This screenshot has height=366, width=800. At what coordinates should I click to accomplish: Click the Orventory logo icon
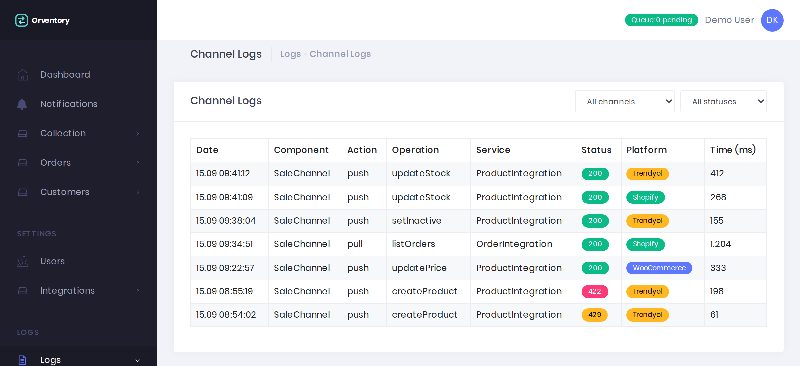(x=21, y=20)
